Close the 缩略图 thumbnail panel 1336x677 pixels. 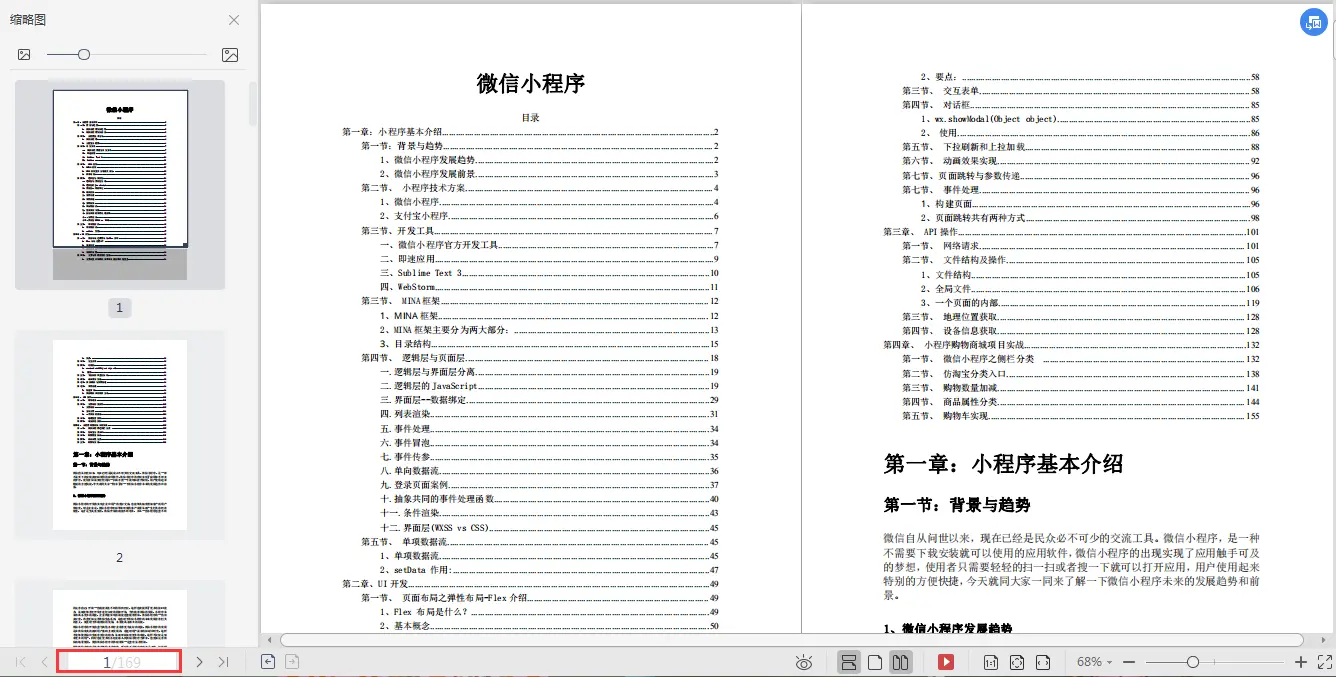(x=233, y=19)
